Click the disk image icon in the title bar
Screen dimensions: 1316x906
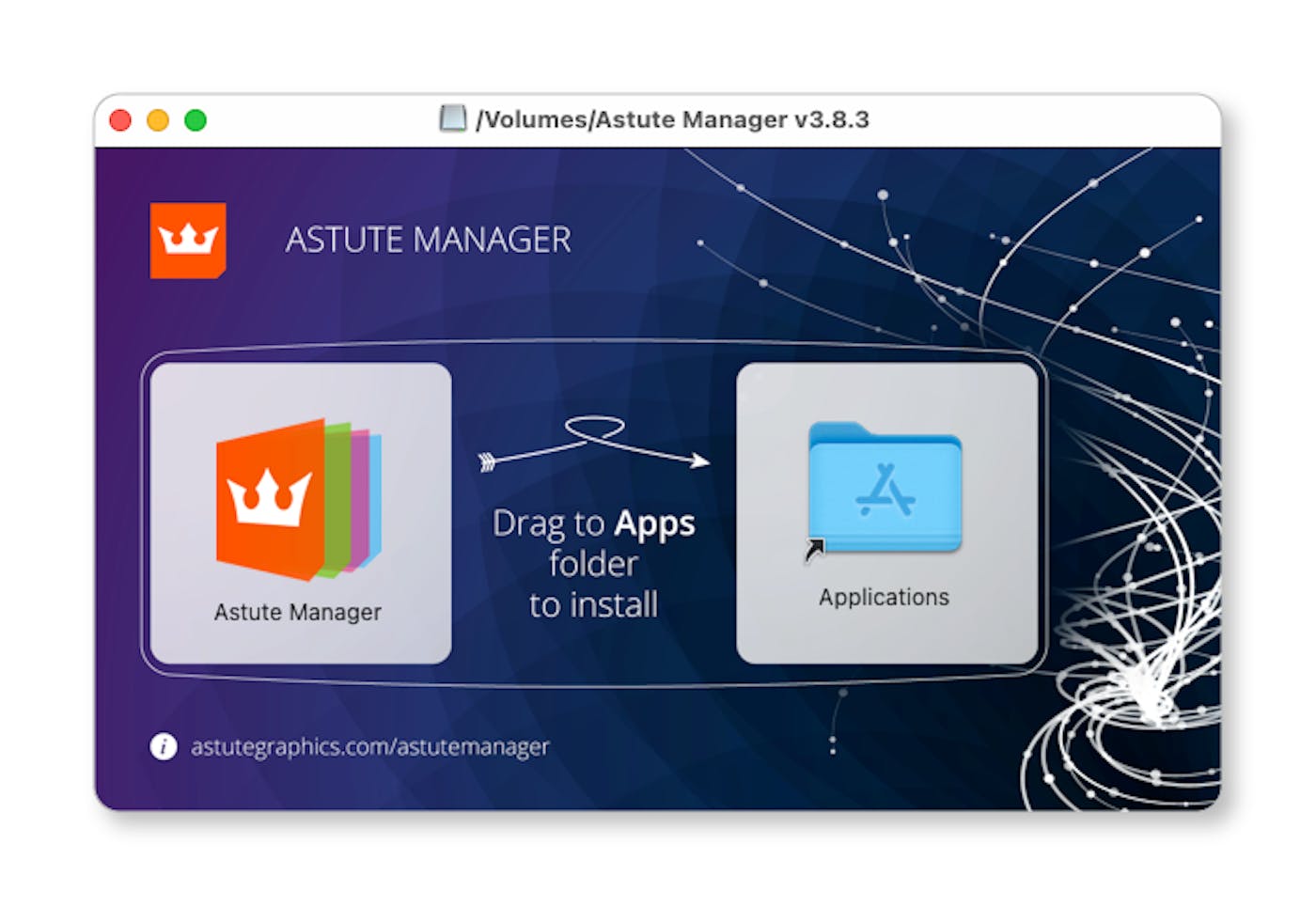[x=454, y=119]
